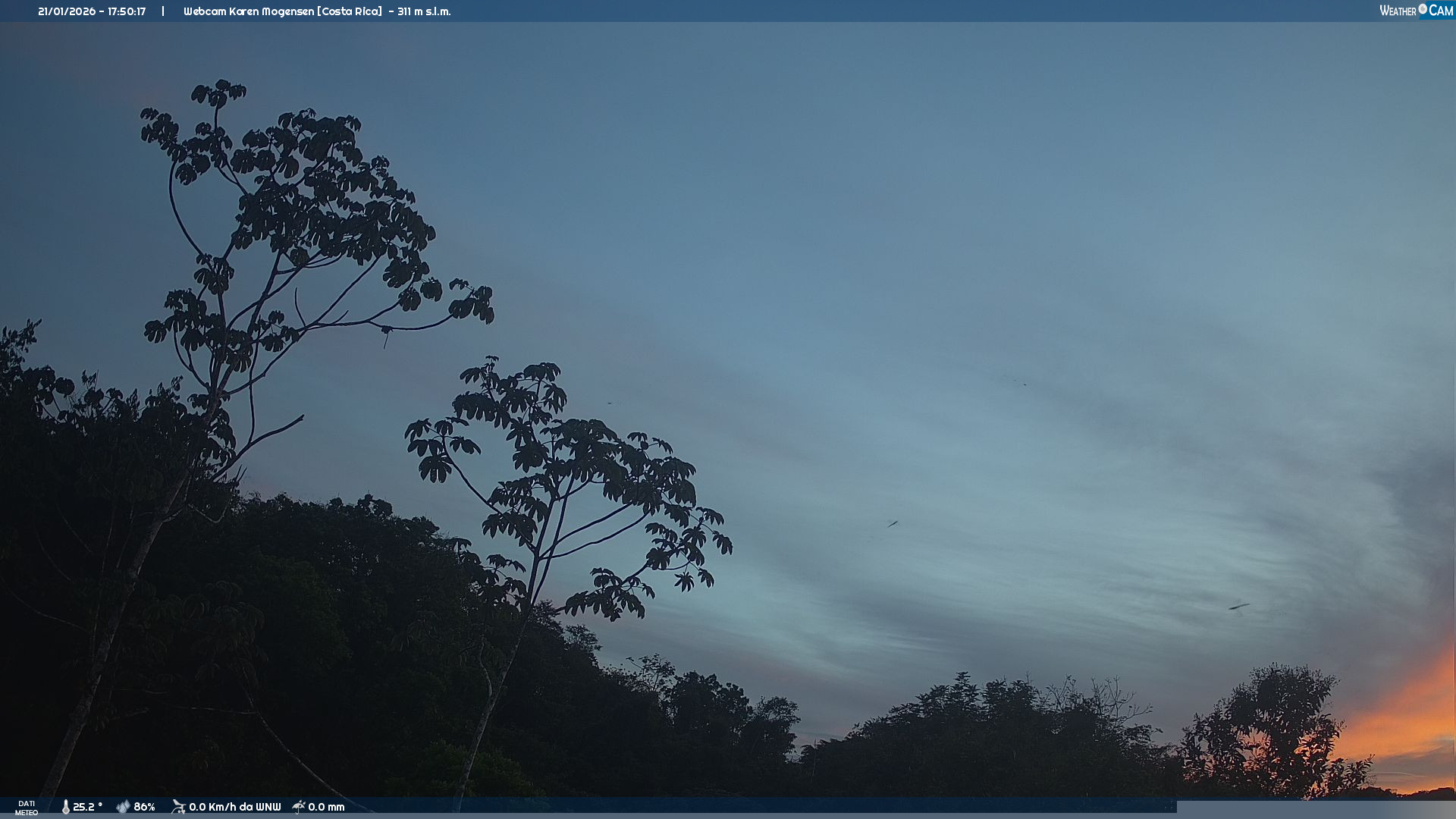Click the humidity water droplets icon
The height and width of the screenshot is (819, 1456).
tap(123, 807)
